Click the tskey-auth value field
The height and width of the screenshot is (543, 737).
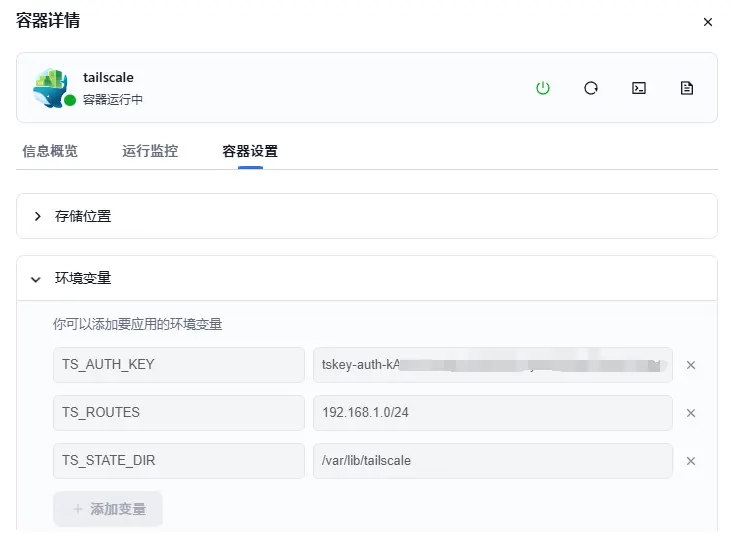click(x=492, y=365)
